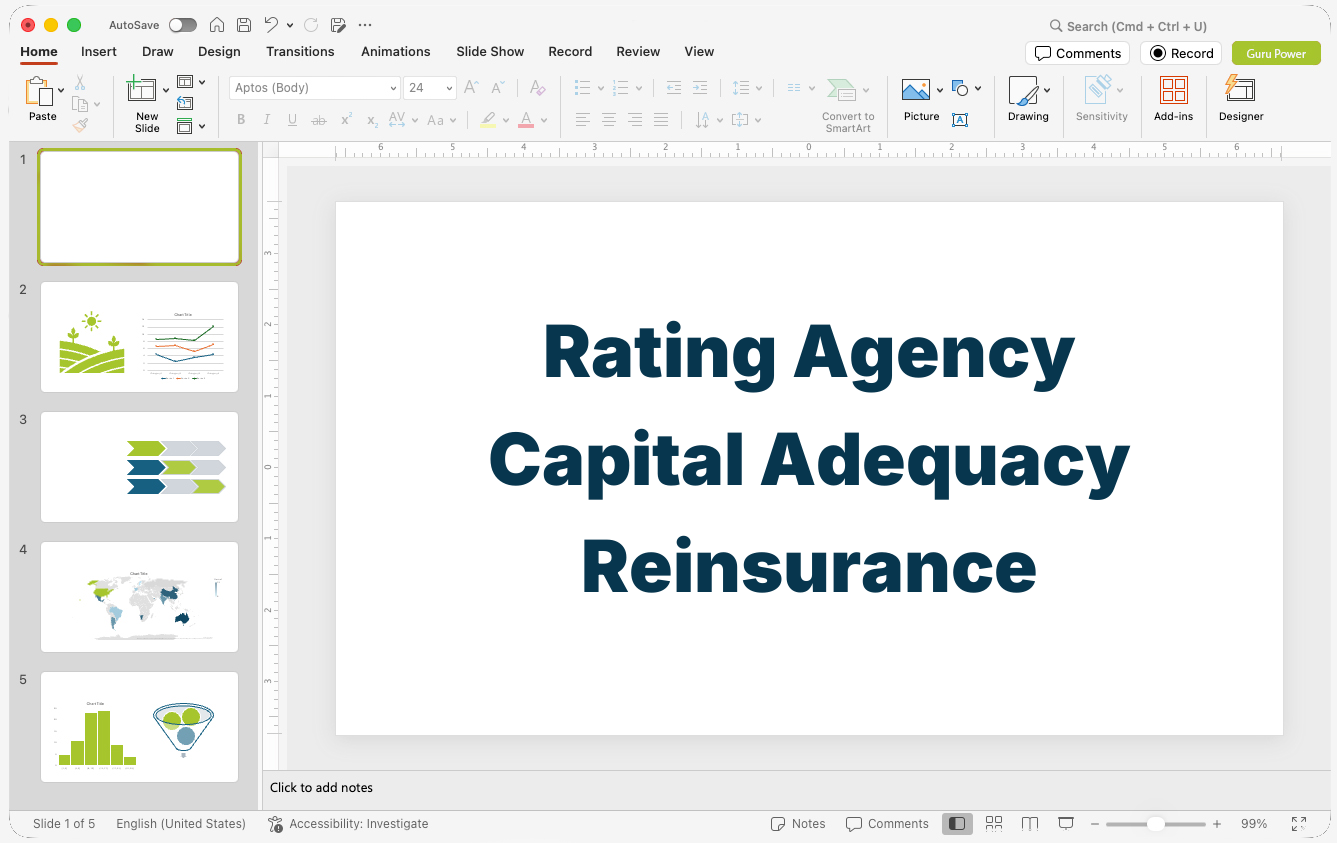Open the Shapes dropdown arrow
The height and width of the screenshot is (843, 1337).
pos(977,88)
